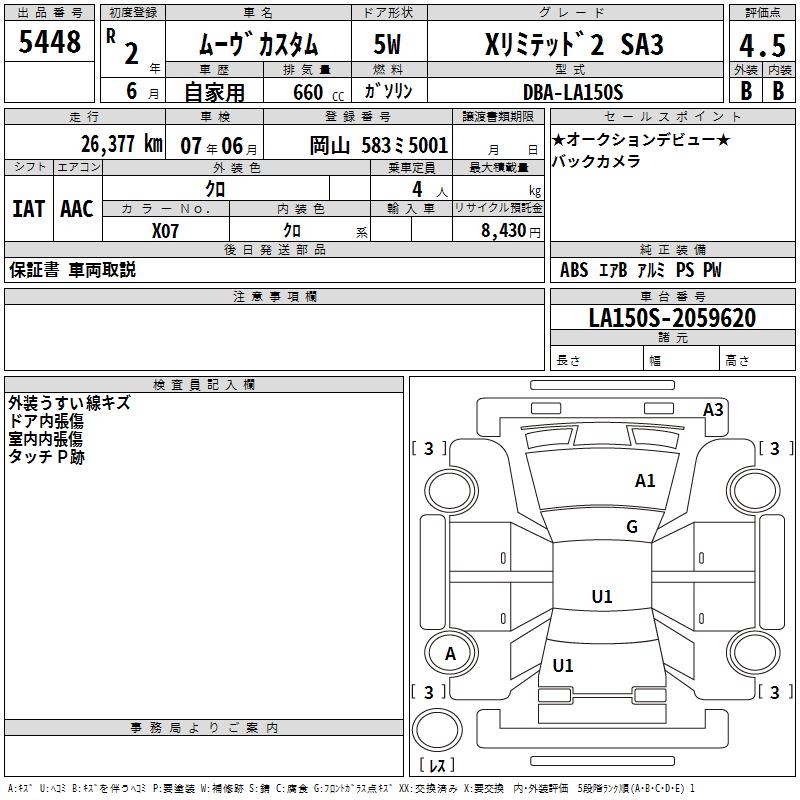Select grade Xリミテッド2 SA3
Image resolution: width=800 pixels, height=800 pixels.
coord(573,45)
